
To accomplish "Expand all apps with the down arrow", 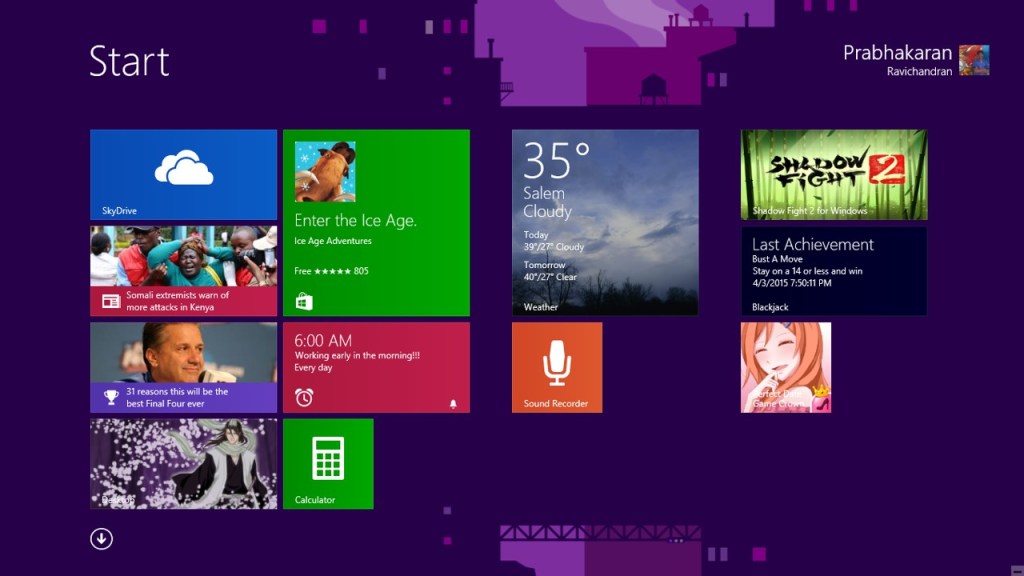I will [101, 539].
